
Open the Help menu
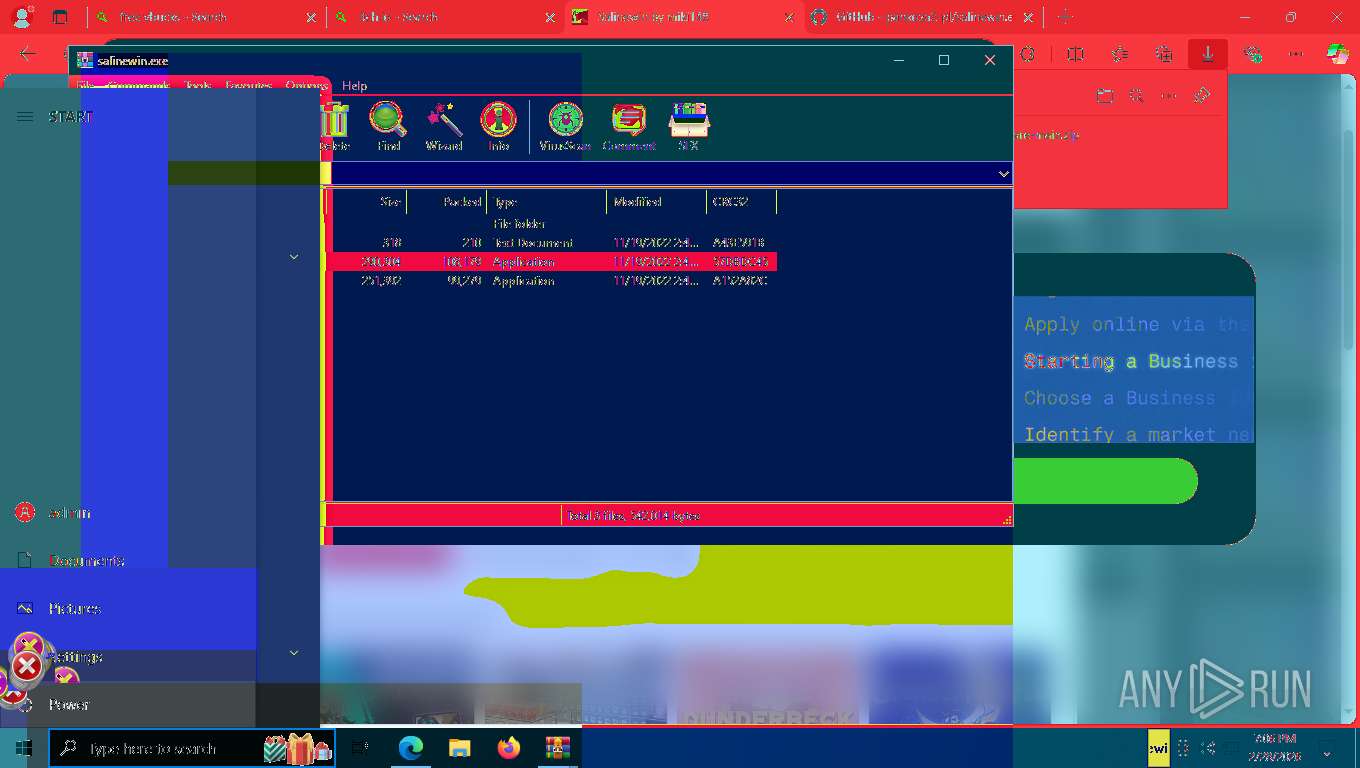point(354,86)
